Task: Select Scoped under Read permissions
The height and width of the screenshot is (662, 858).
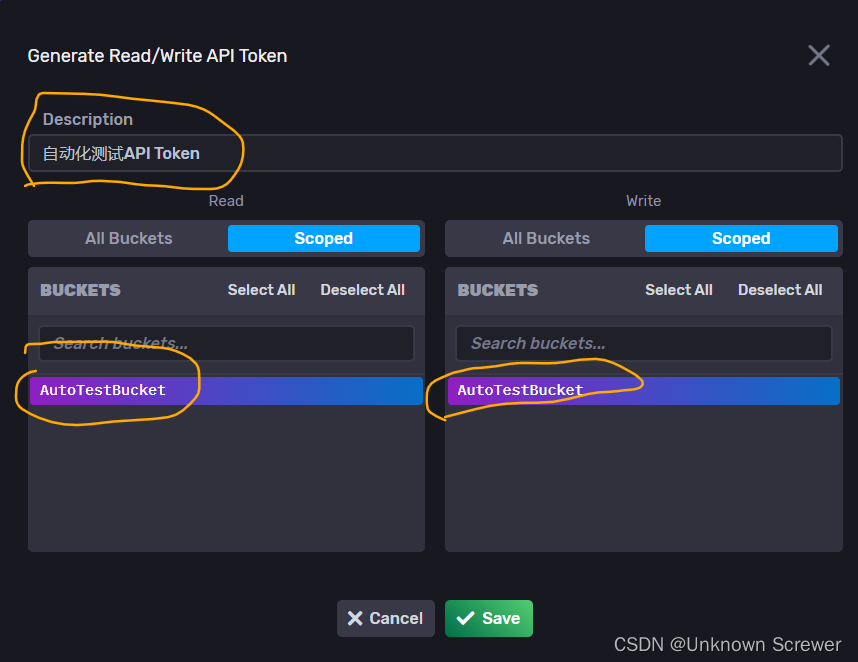Action: coord(323,239)
